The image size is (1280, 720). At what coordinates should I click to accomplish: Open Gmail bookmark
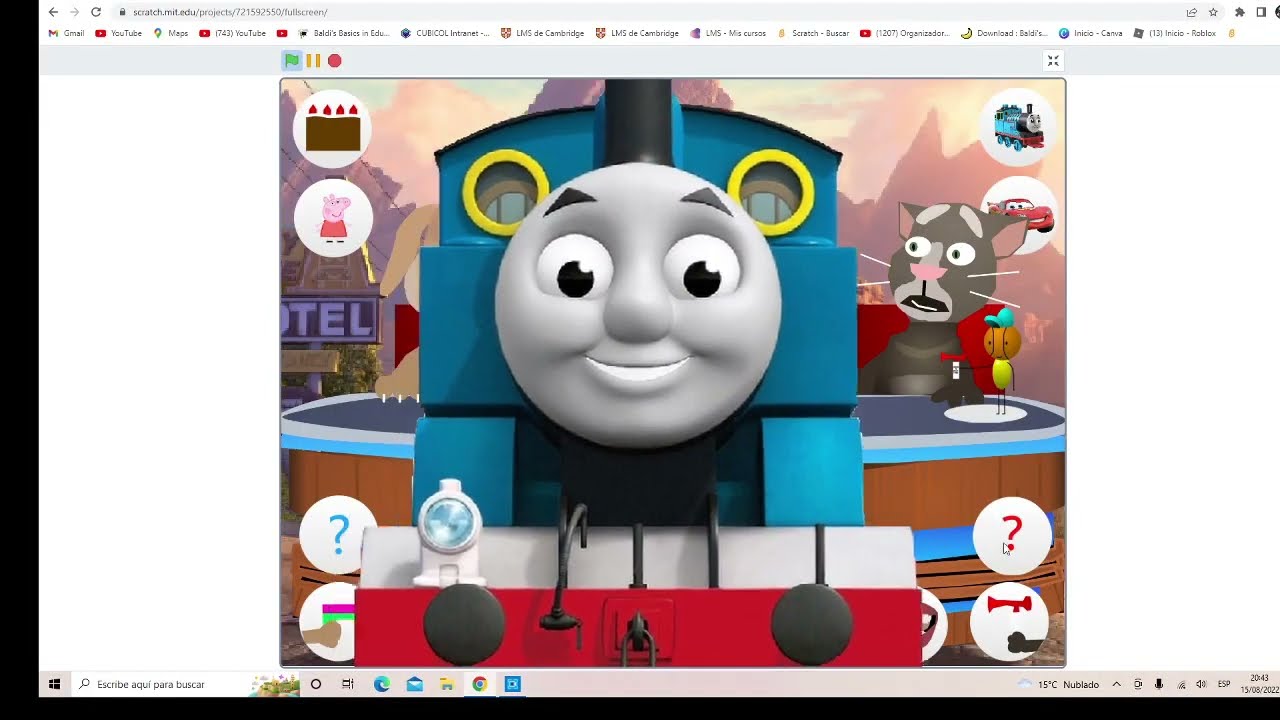pos(67,33)
